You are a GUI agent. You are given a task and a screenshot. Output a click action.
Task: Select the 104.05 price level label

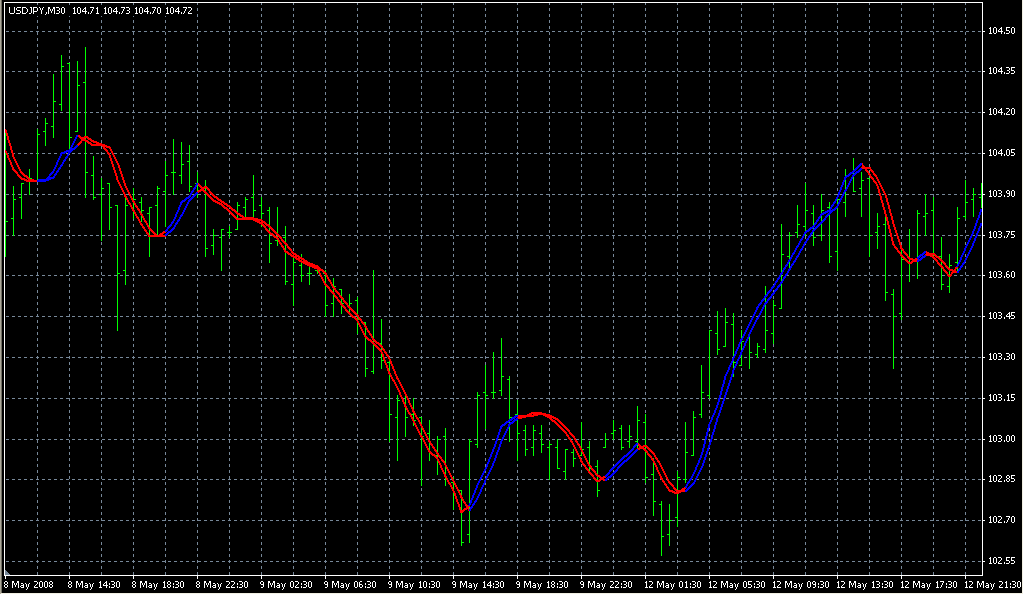[1001, 153]
